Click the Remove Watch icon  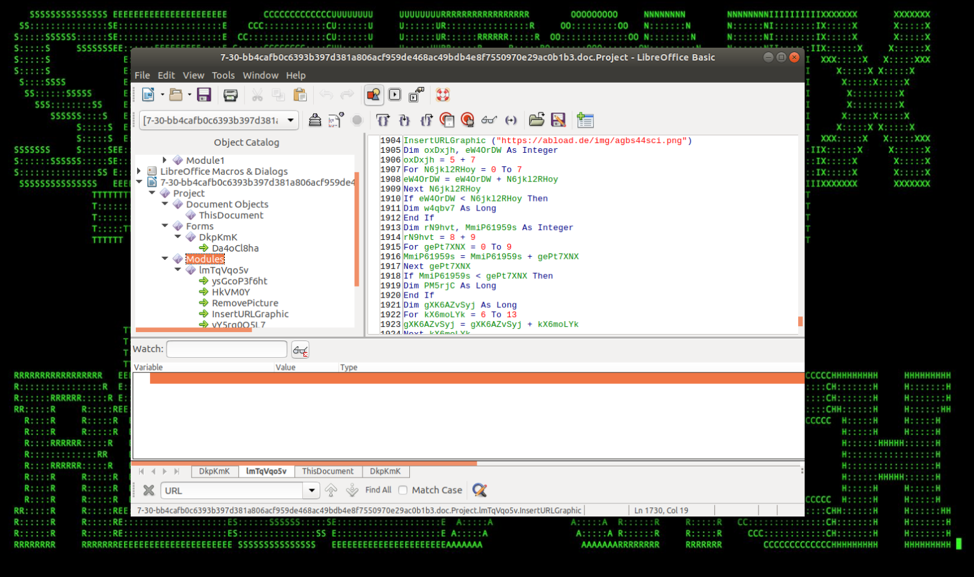[x=300, y=350]
